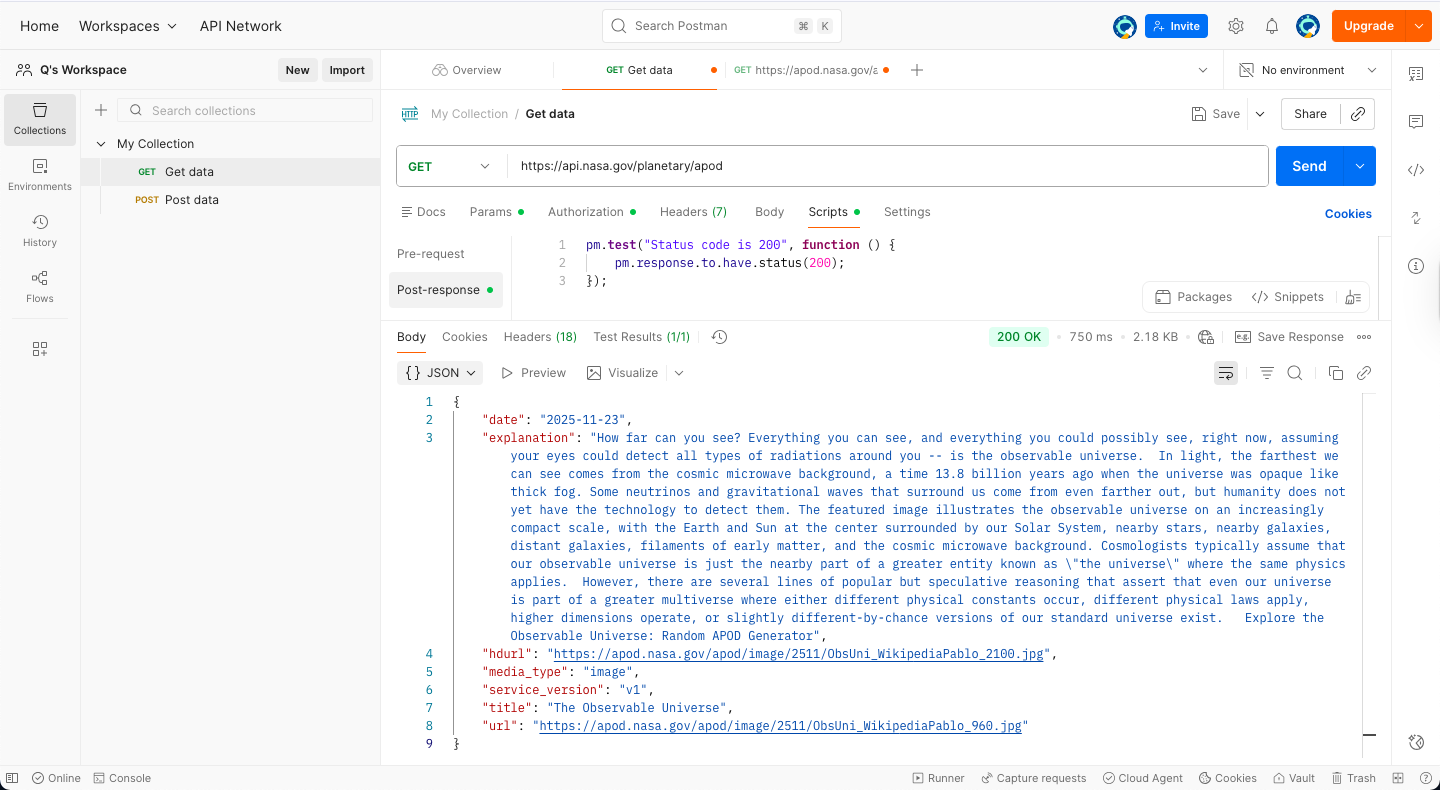This screenshot has height=790, width=1440.
Task: Click the request URL input field
Action: (887, 166)
